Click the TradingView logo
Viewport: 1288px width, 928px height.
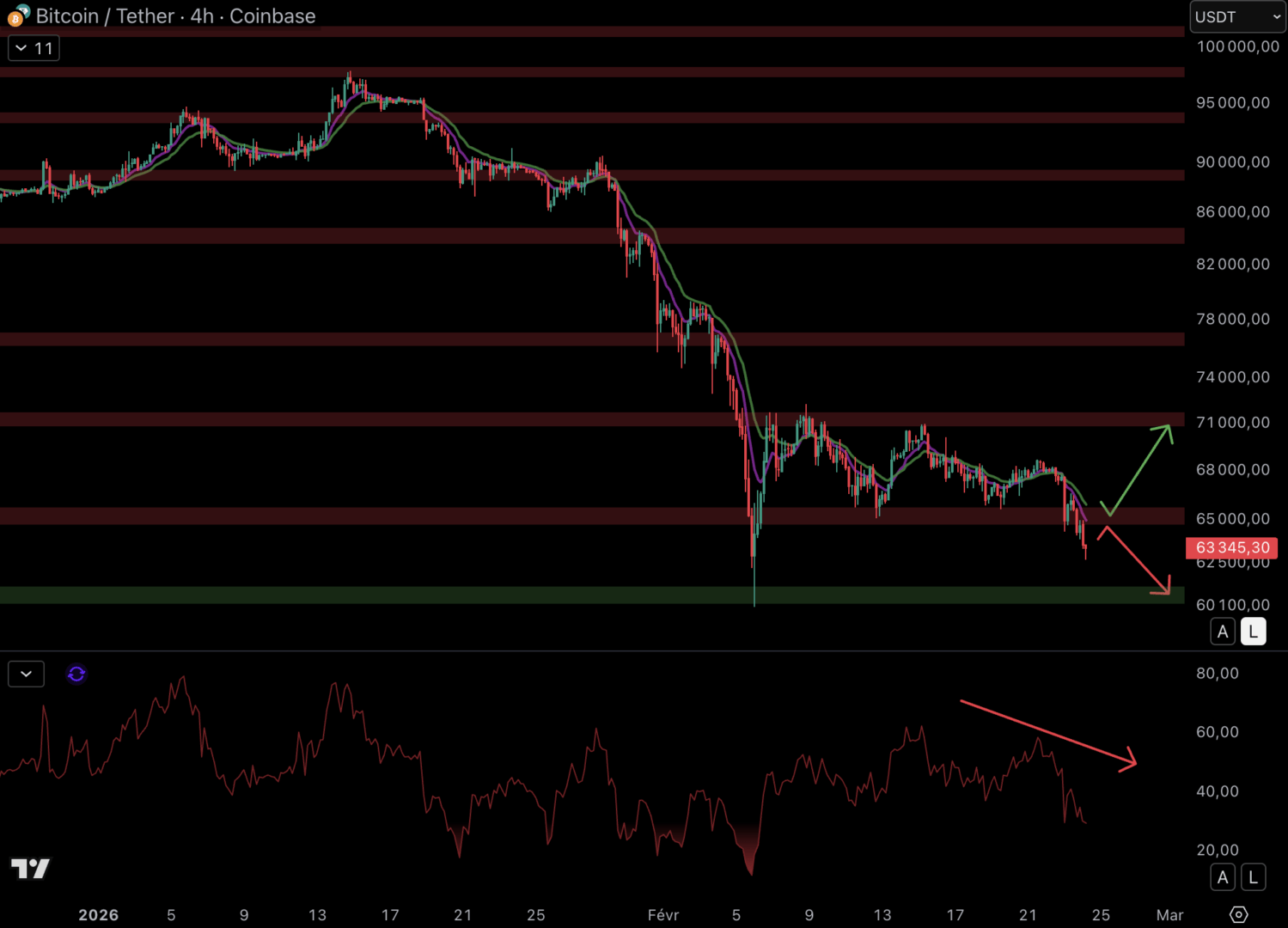tap(30, 869)
